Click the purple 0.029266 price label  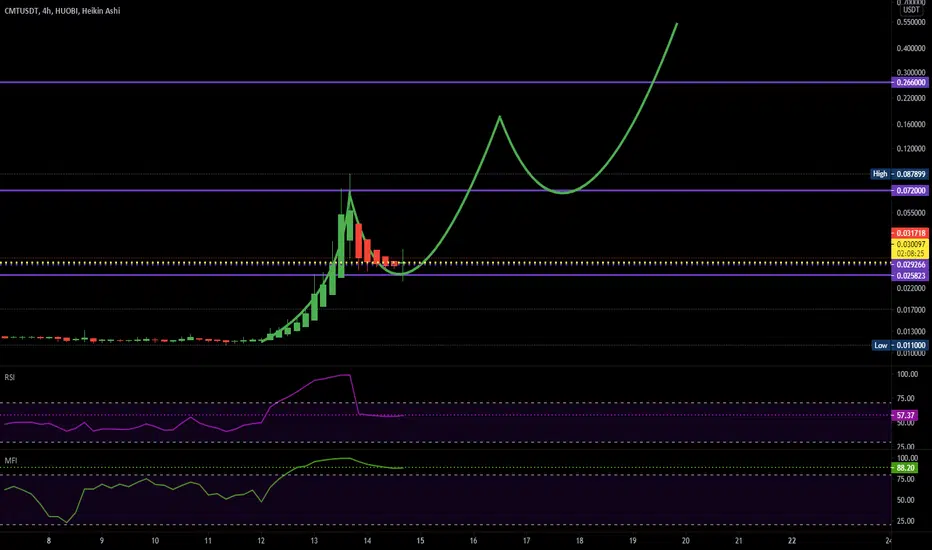tap(911, 265)
